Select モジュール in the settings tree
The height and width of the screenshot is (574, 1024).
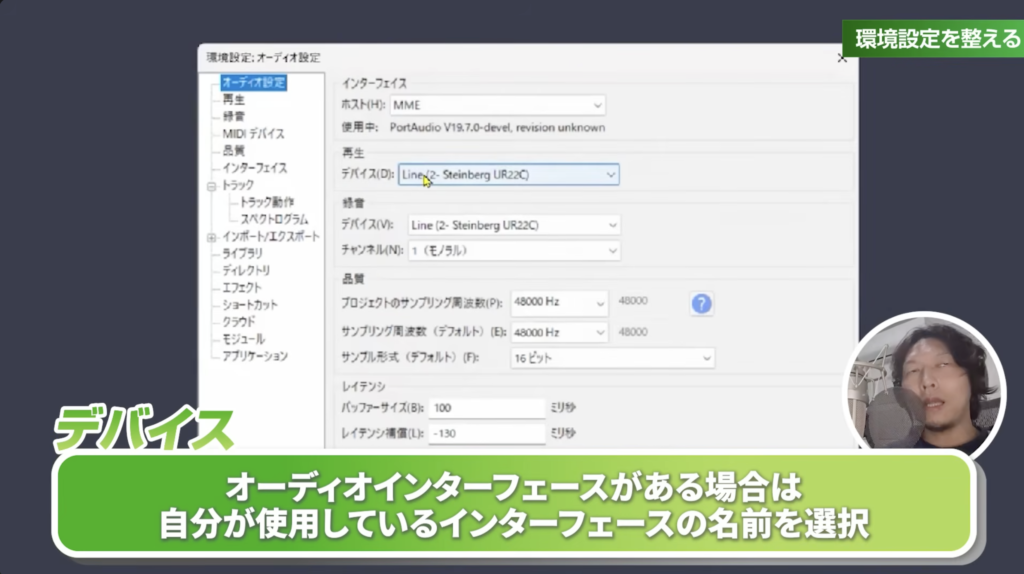pyautogui.click(x=243, y=339)
